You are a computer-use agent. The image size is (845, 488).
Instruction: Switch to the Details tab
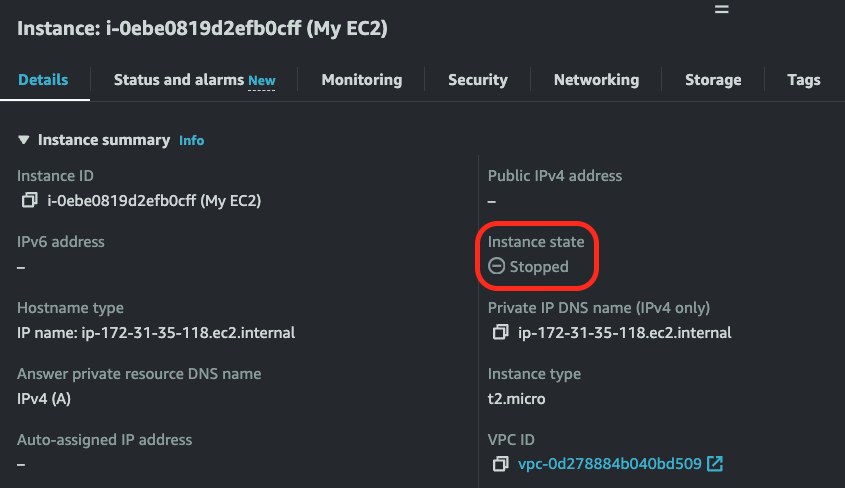tap(43, 80)
